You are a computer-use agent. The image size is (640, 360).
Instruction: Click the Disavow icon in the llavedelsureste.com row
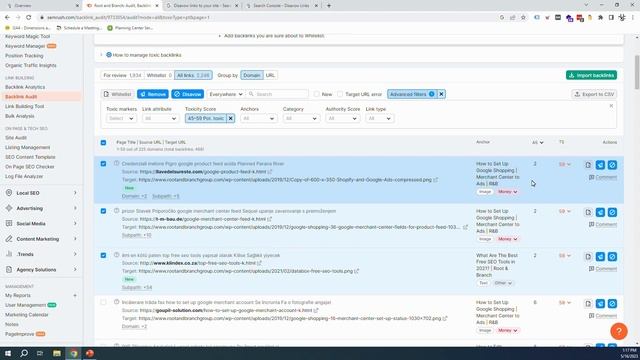tap(612, 165)
